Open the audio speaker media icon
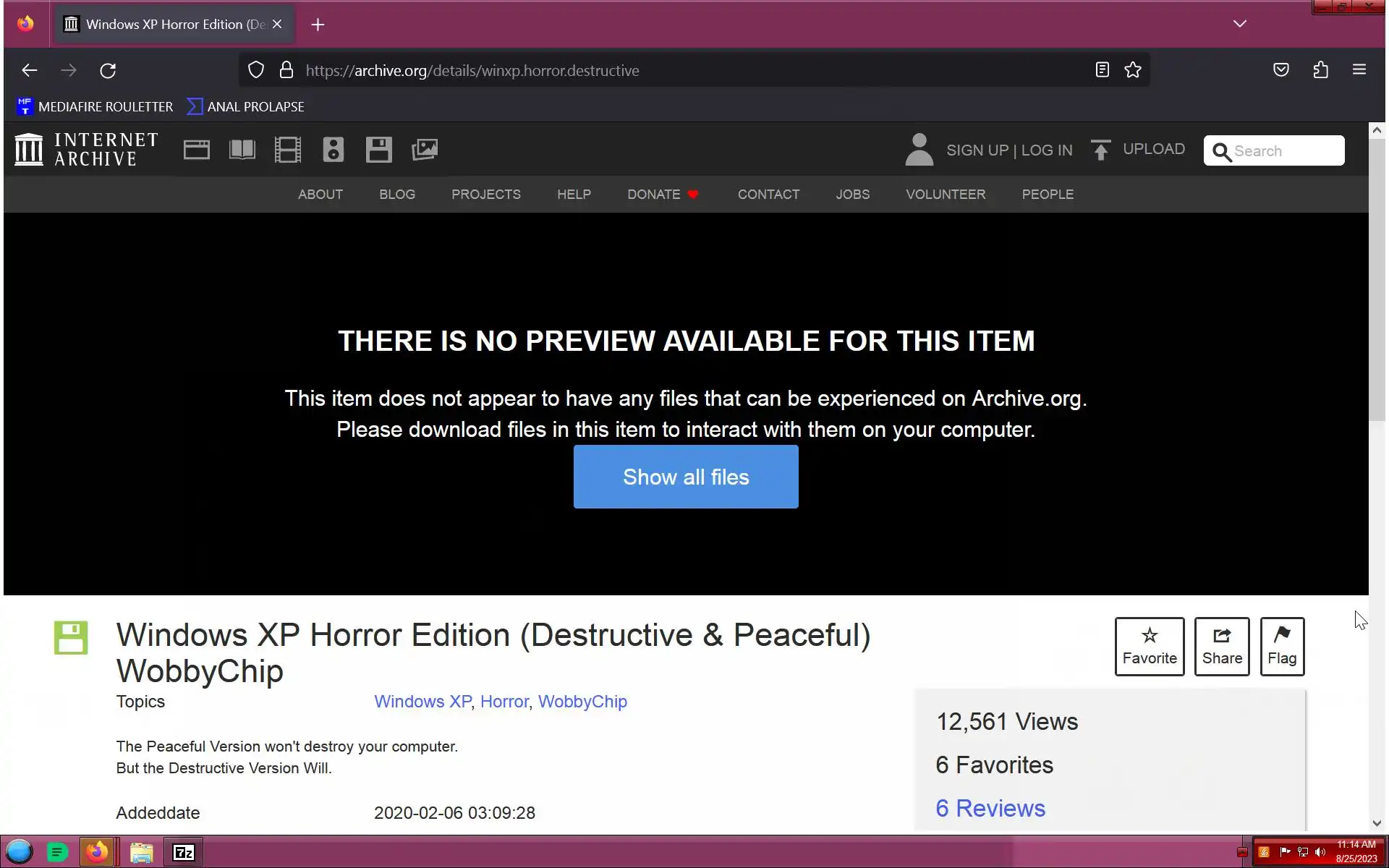 pos(333,150)
